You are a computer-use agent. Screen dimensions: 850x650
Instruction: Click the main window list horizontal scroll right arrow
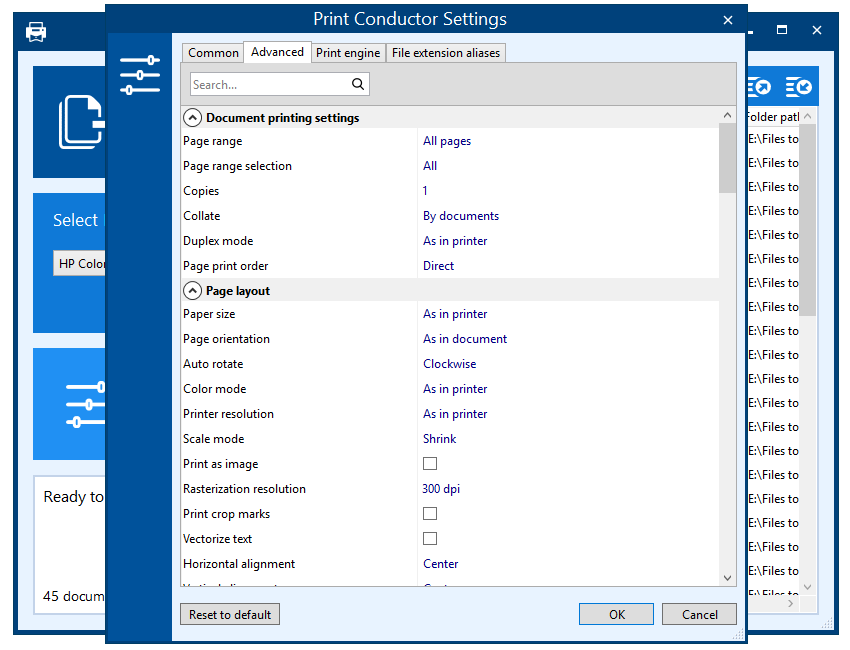pos(790,603)
